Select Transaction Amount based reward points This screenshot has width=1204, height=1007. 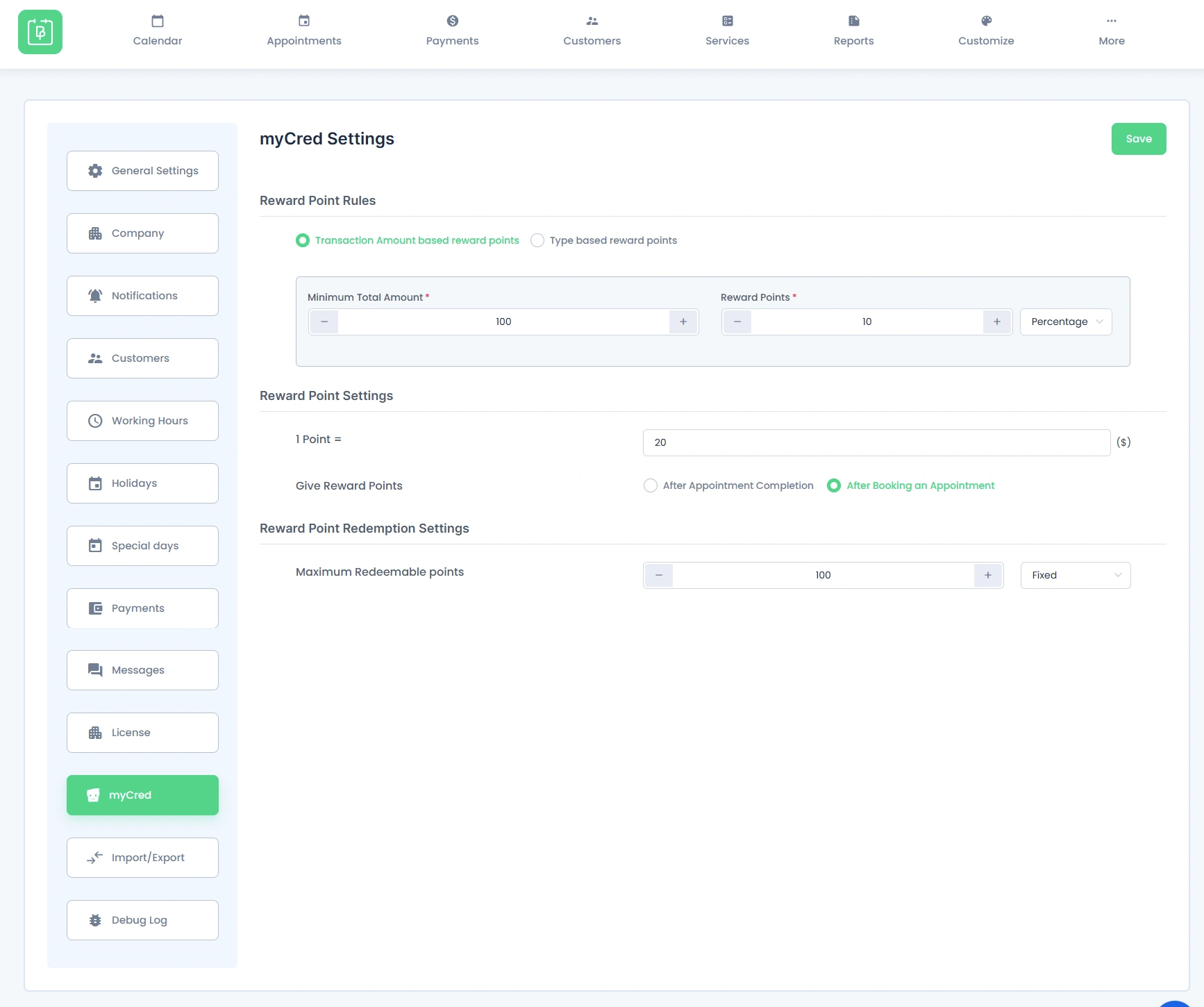click(302, 240)
